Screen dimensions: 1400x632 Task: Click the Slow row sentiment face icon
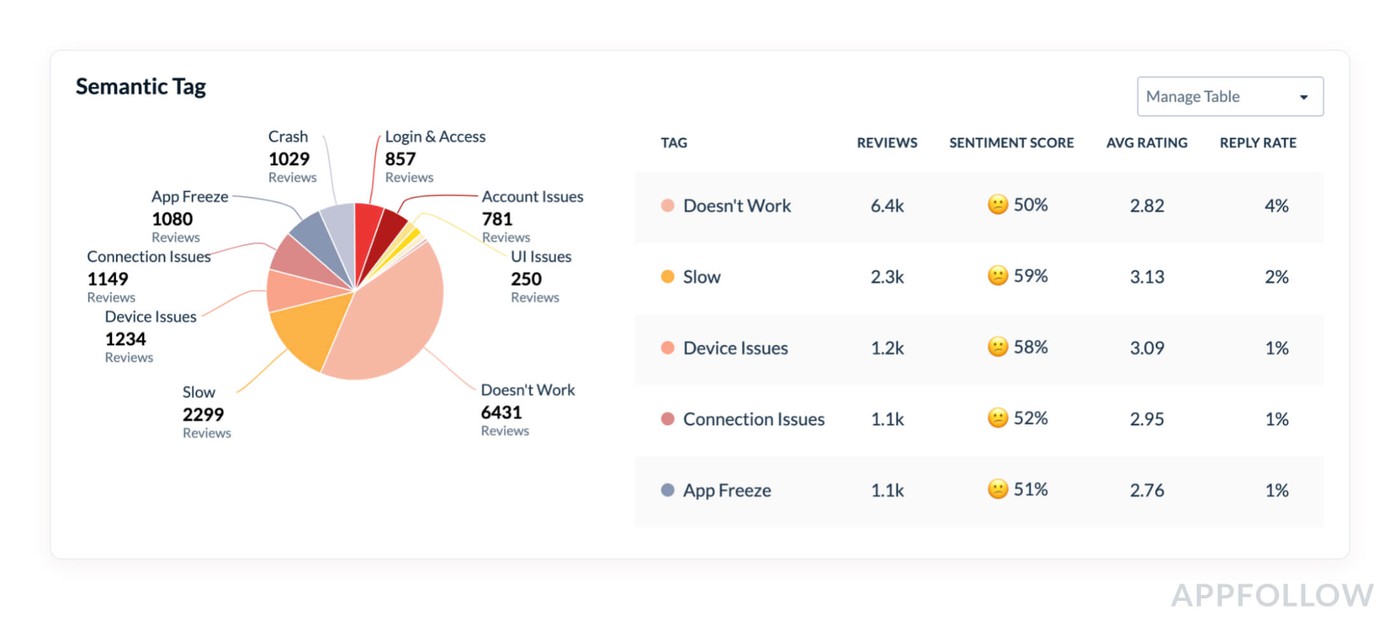click(x=997, y=276)
